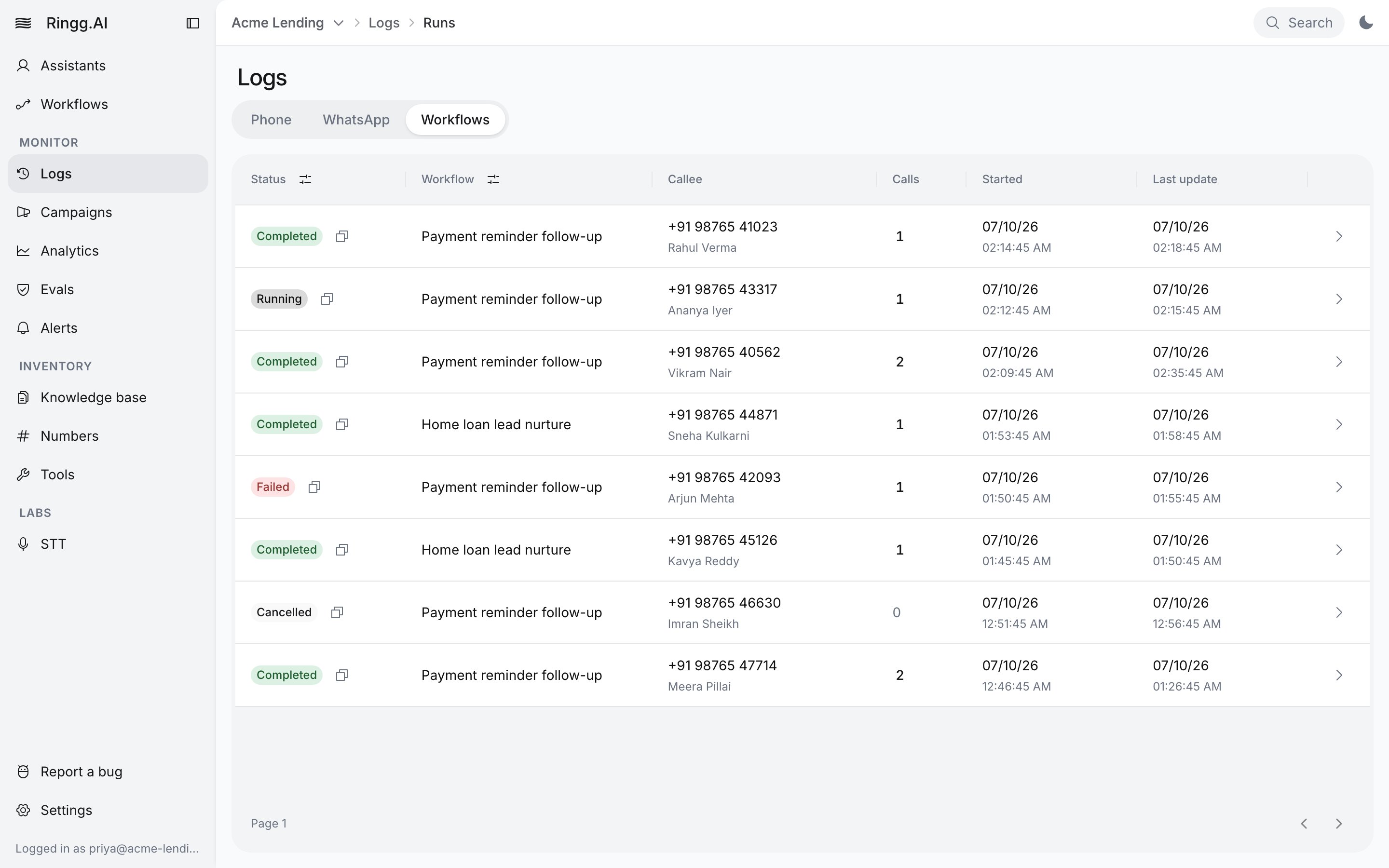Switch to the WhatsApp logs tab
The height and width of the screenshot is (868, 1389).
[356, 120]
